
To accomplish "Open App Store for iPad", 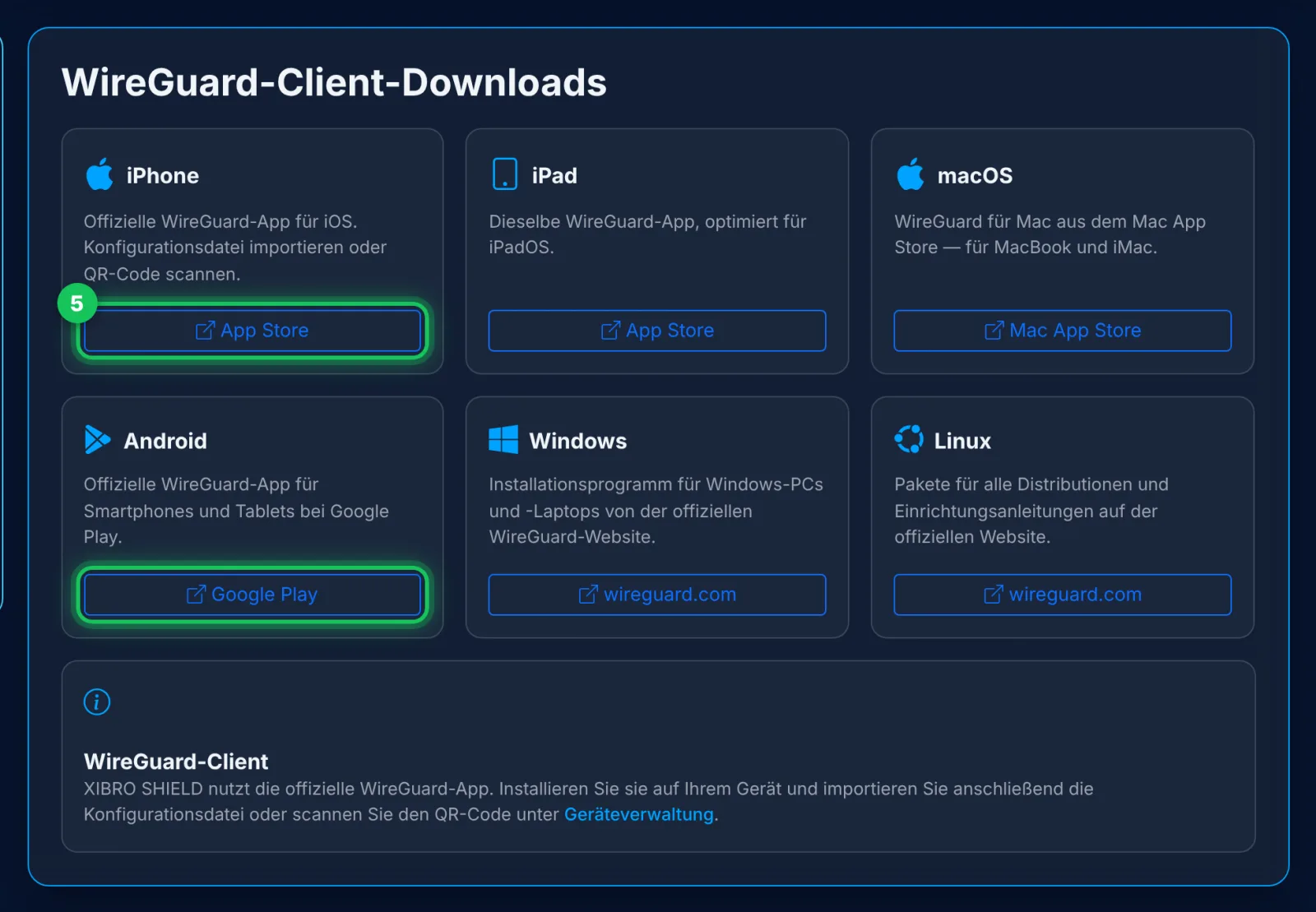I will 657,331.
